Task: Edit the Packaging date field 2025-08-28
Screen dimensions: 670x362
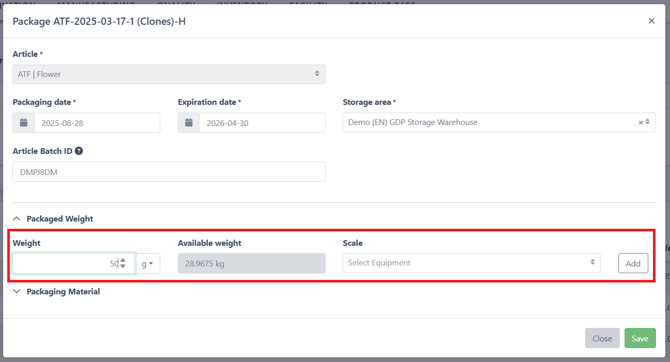Action: pyautogui.click(x=97, y=123)
